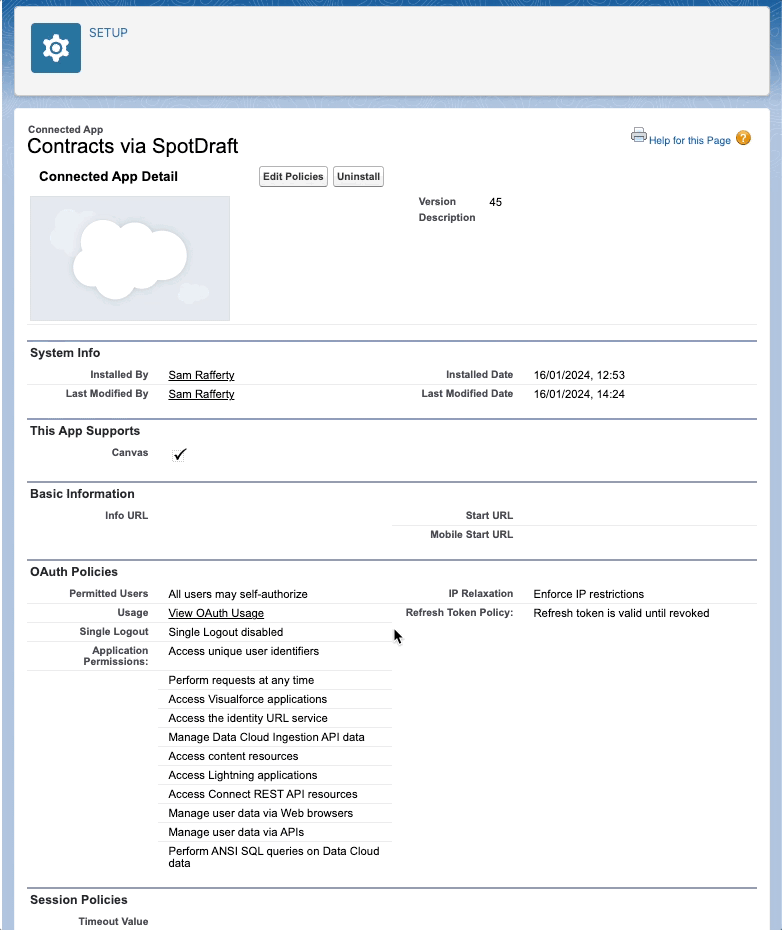Click the orange help question mark icon
Image resolution: width=782 pixels, height=930 pixels.
[x=743, y=138]
